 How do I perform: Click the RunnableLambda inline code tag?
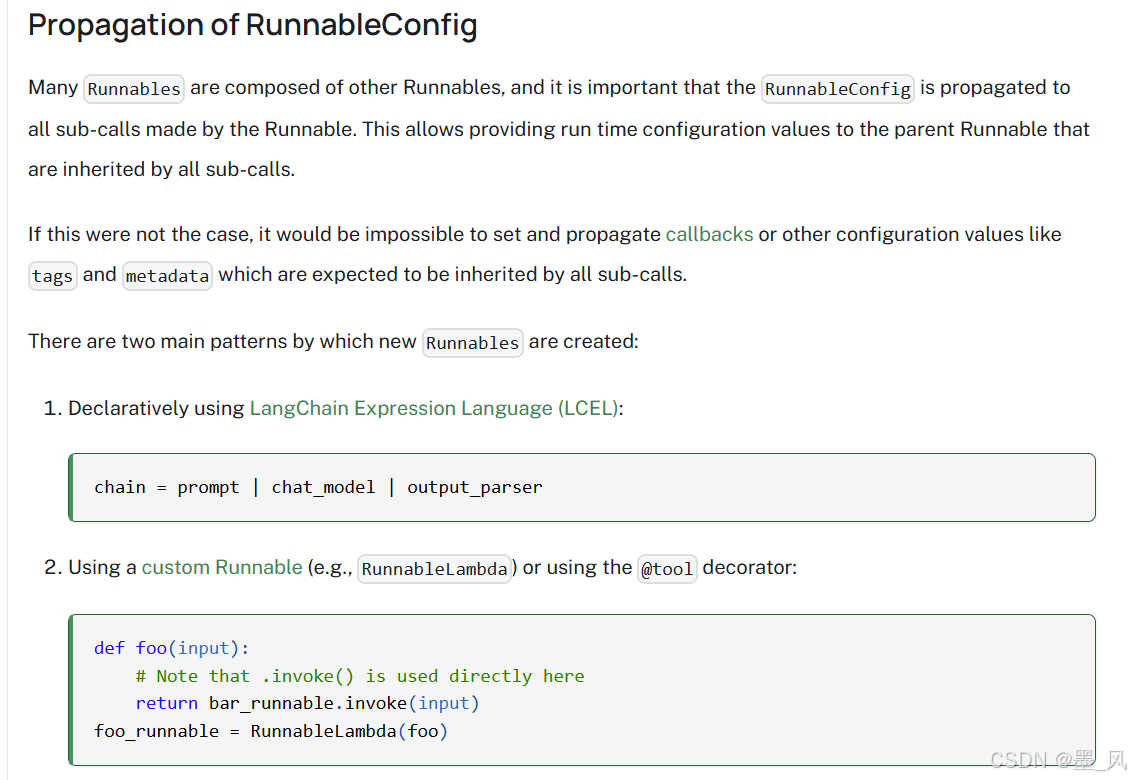(x=435, y=569)
